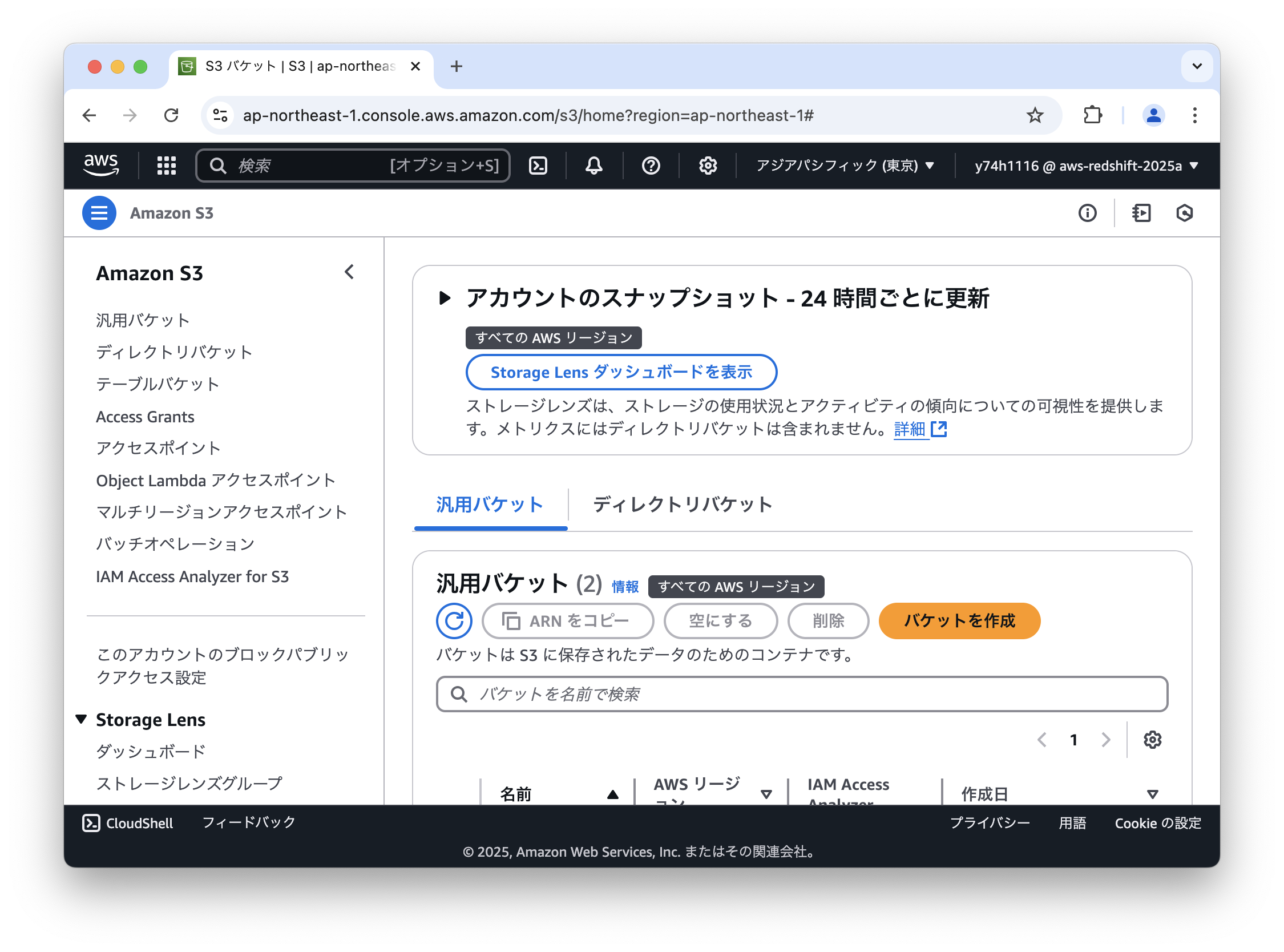Click Storage Lens ダッシュボードを表示 button

coord(621,372)
